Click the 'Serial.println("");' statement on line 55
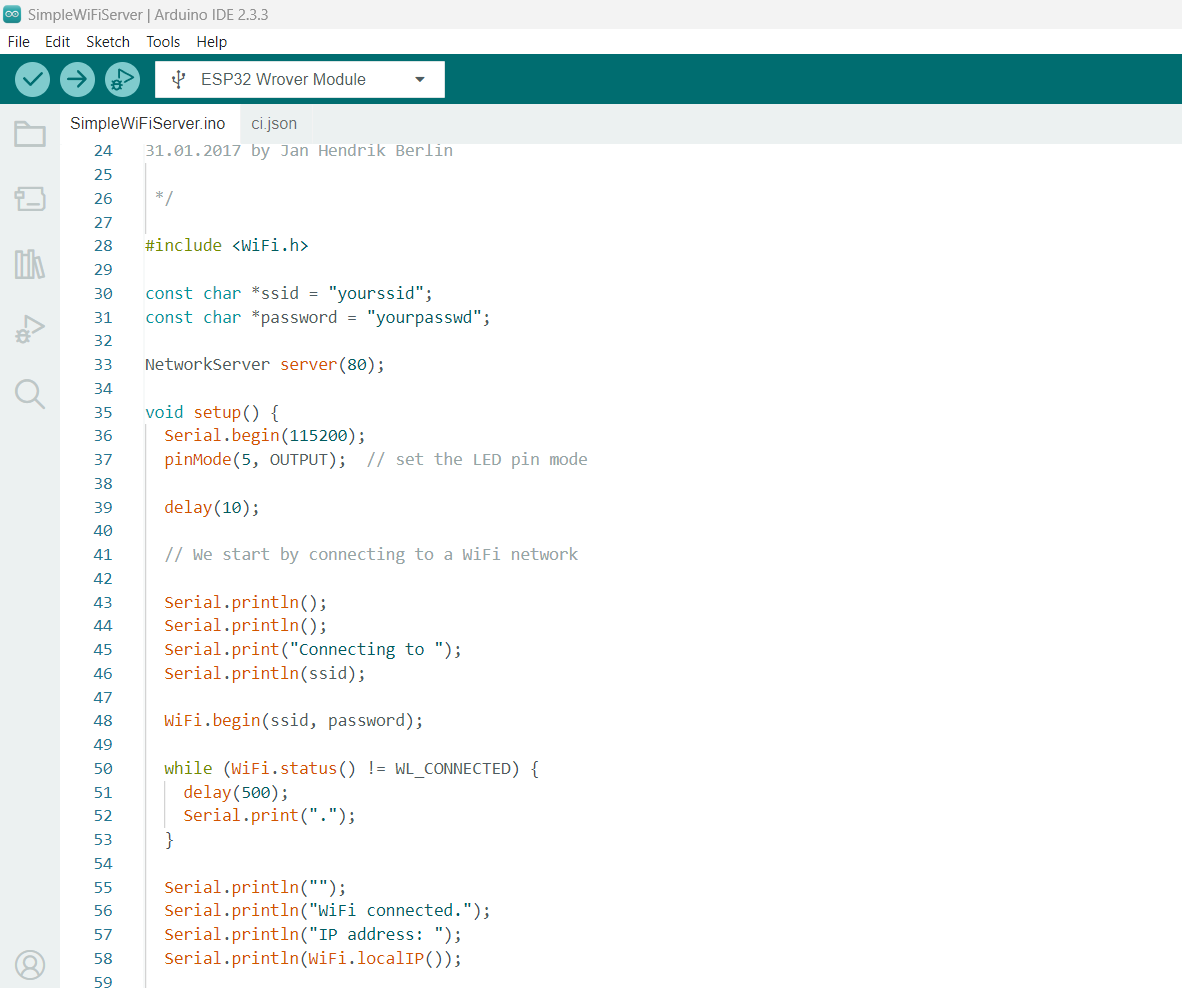The width and height of the screenshot is (1182, 988). [255, 887]
